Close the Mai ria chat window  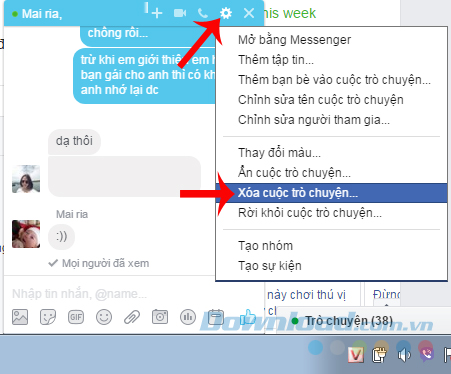point(249,13)
